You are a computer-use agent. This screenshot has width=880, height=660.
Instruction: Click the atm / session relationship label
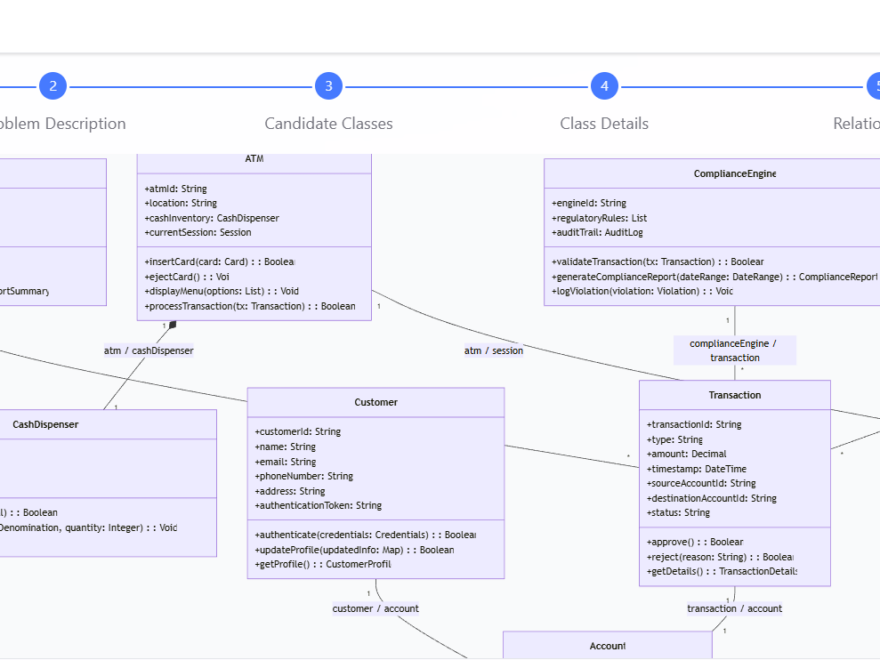coord(494,350)
